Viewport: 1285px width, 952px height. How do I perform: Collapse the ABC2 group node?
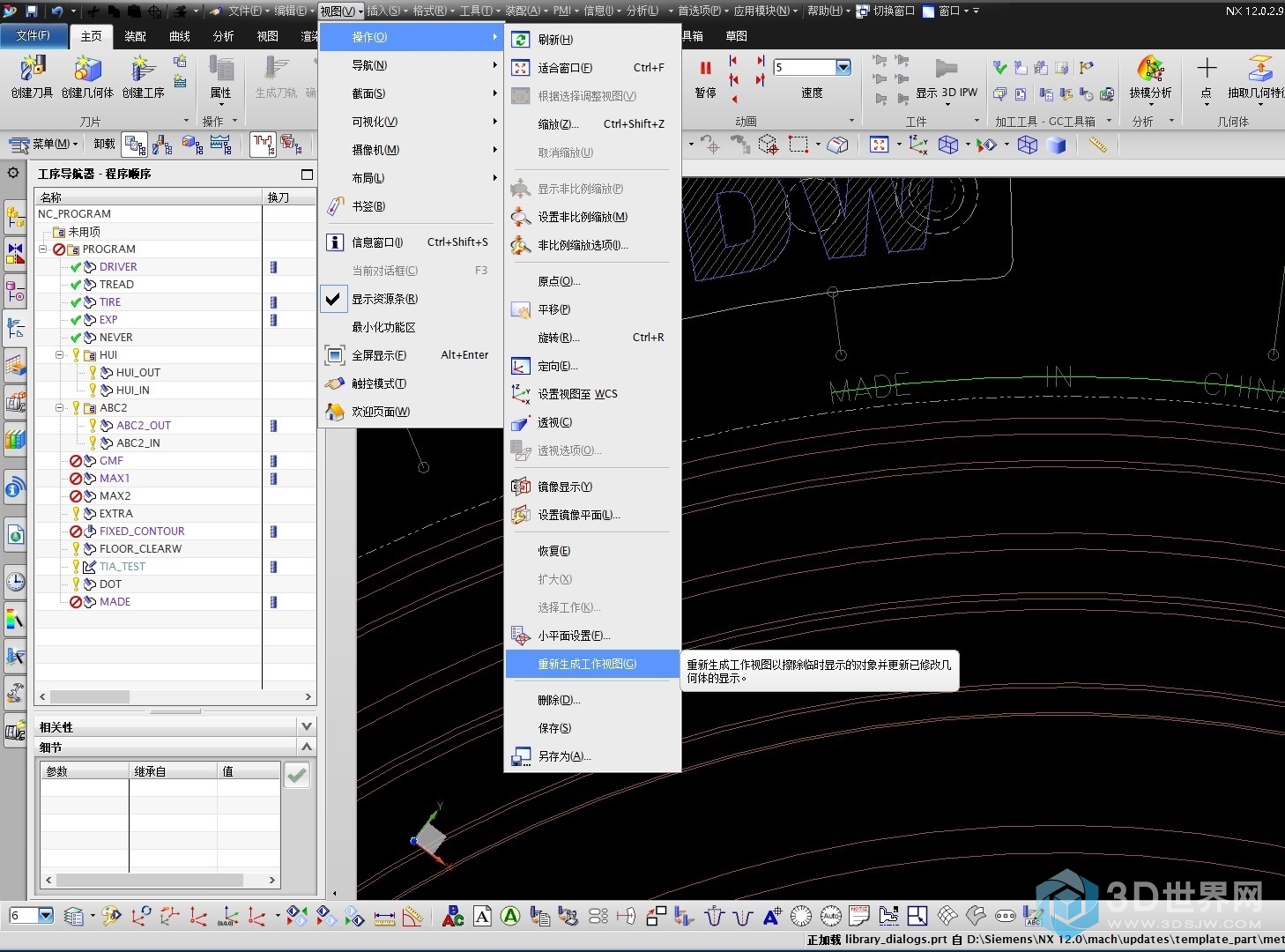pyautogui.click(x=60, y=408)
